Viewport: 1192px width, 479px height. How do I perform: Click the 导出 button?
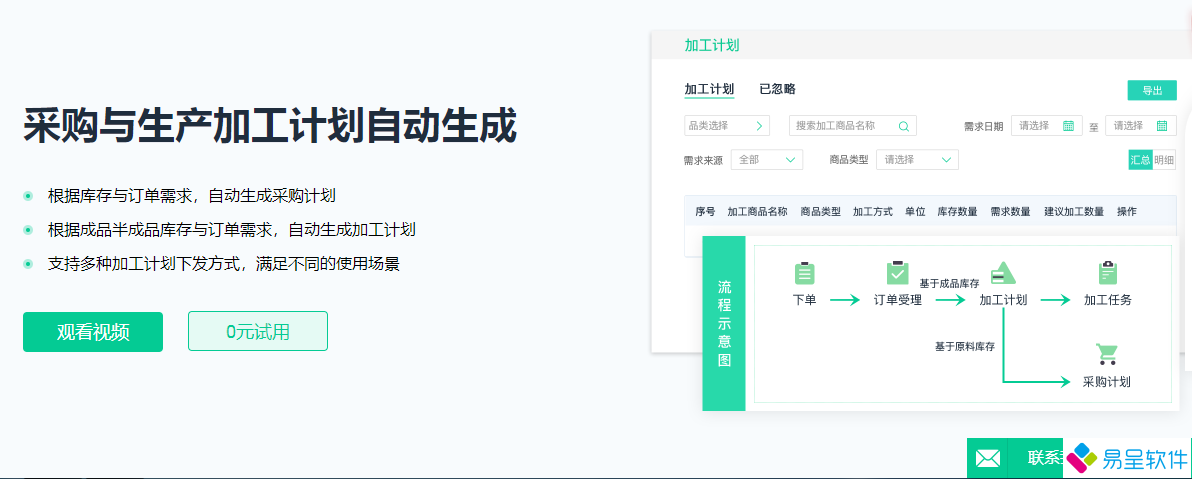1152,90
